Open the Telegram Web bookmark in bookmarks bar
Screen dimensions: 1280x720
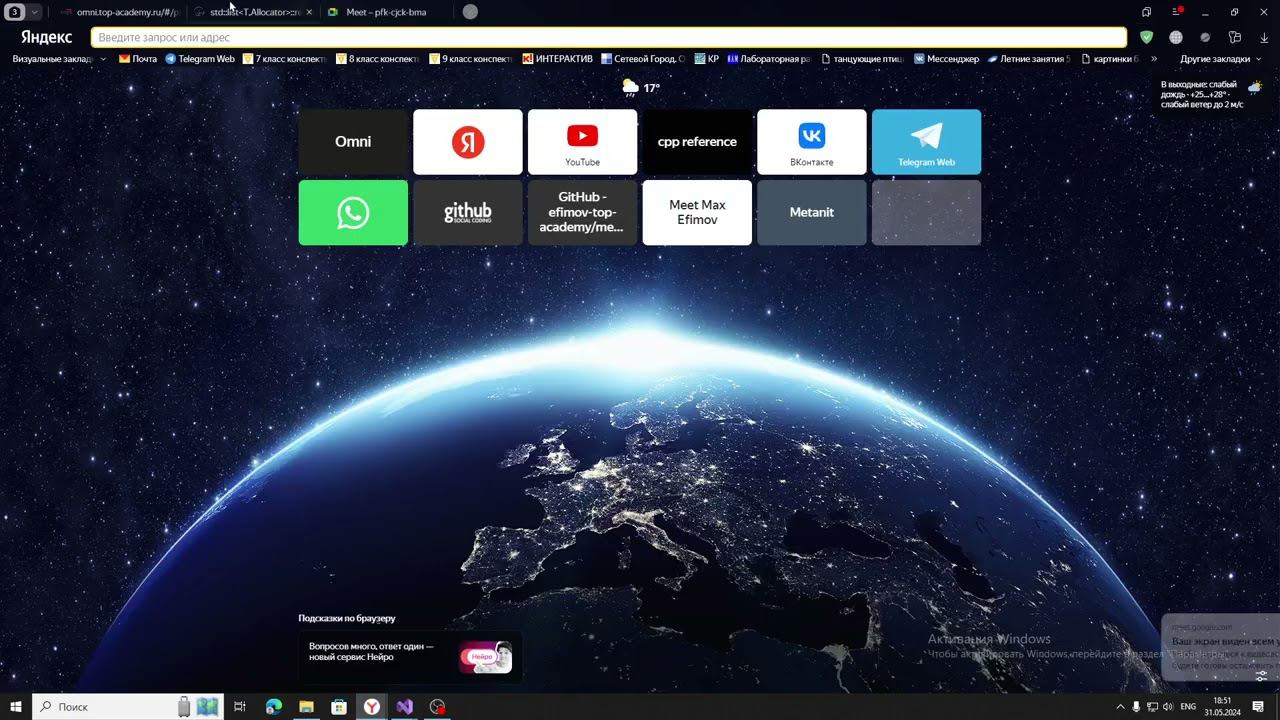click(200, 59)
